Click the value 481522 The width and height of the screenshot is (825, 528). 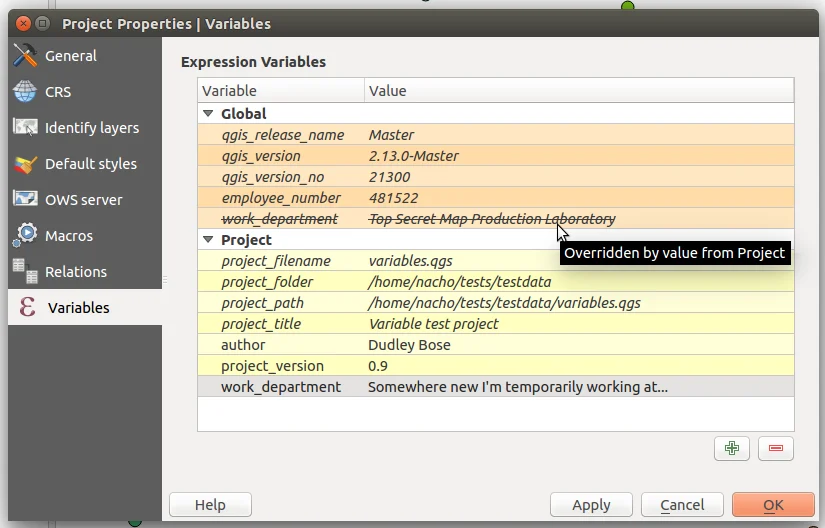(x=394, y=198)
